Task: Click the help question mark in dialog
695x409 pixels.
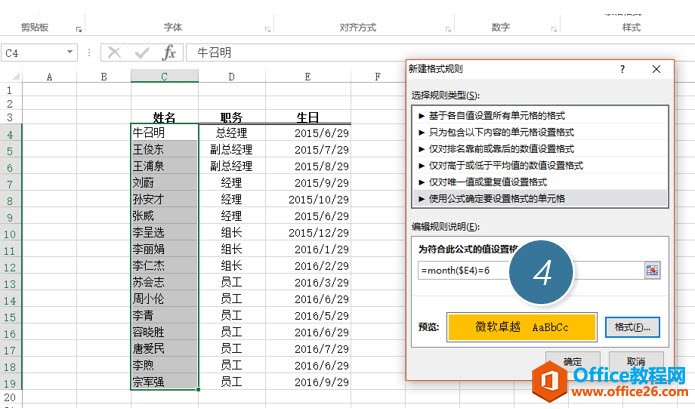Action: point(622,69)
